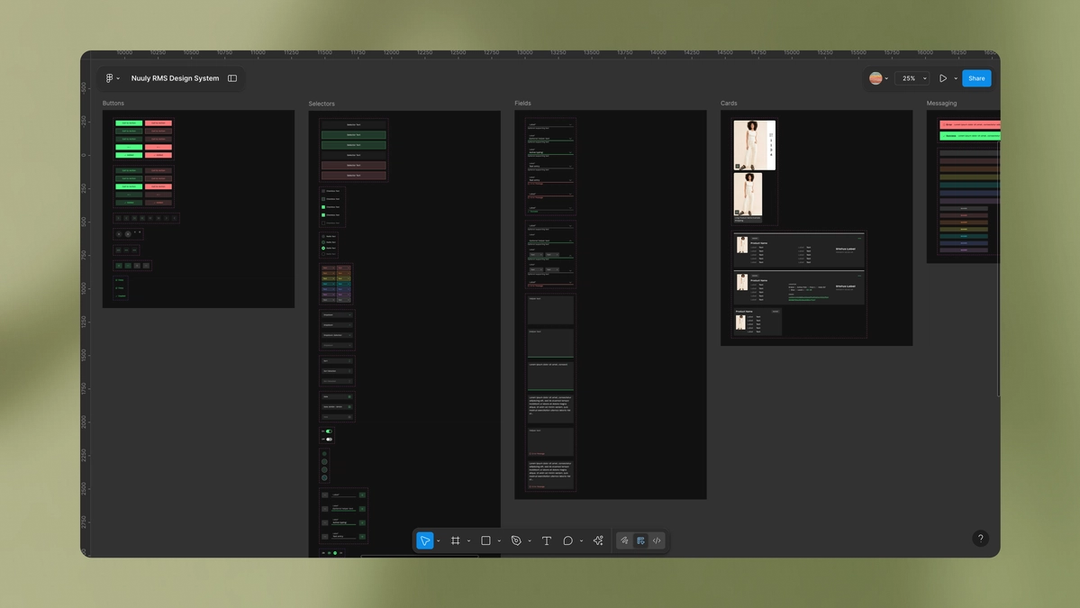Viewport: 1080px width, 608px height.
Task: Open the Present options chevron
Action: 955,77
